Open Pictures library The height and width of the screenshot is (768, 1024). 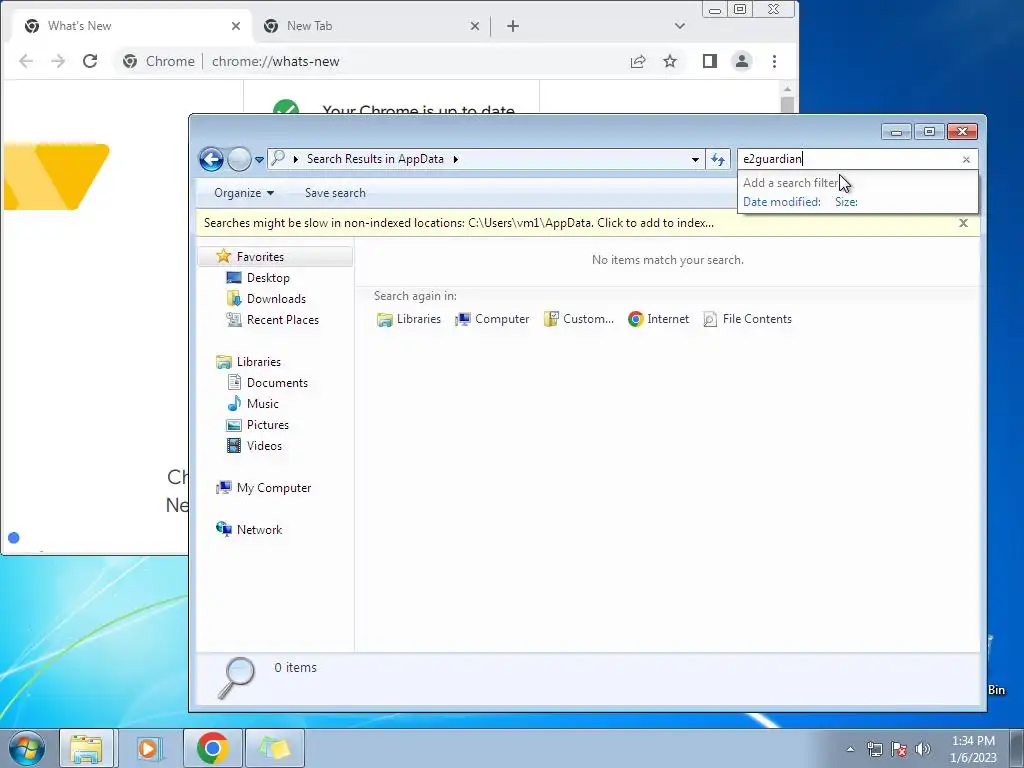click(268, 424)
